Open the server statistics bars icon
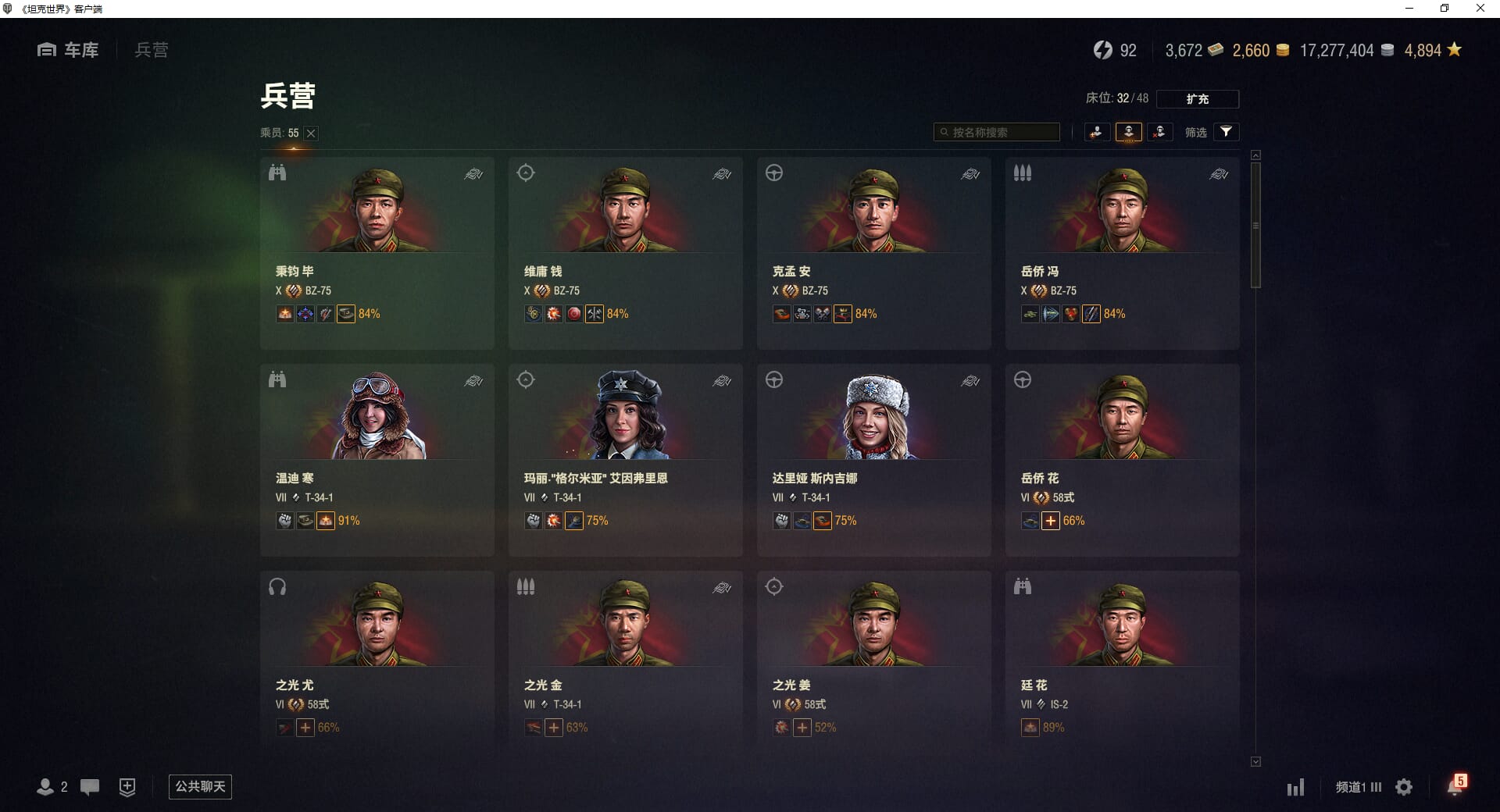 click(1295, 787)
